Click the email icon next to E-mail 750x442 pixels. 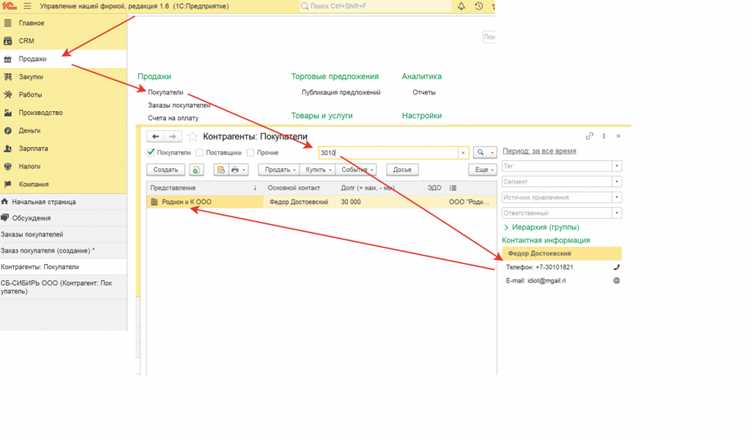coord(617,281)
